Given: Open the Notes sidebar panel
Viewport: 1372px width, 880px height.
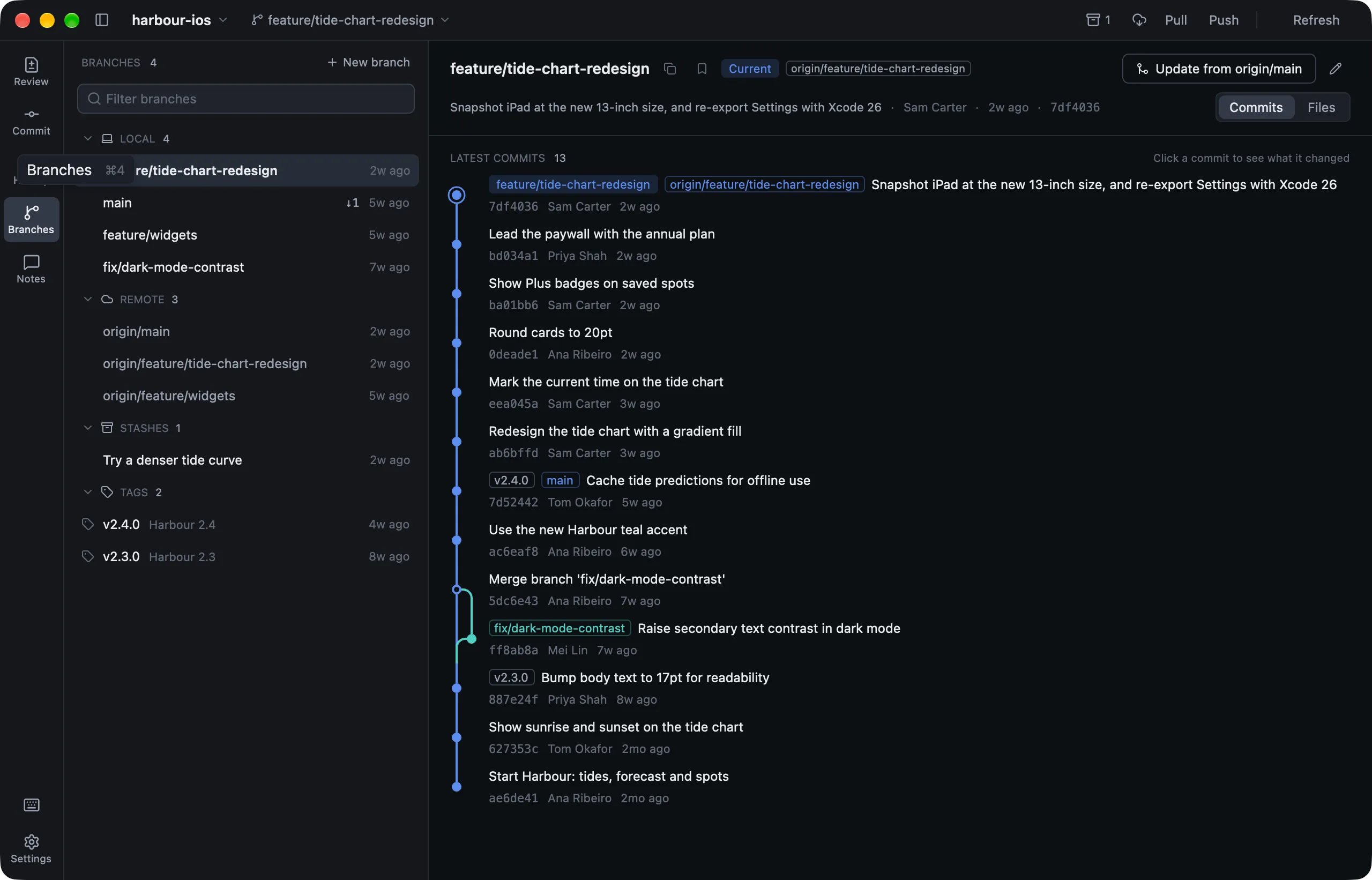Looking at the screenshot, I should [31, 269].
